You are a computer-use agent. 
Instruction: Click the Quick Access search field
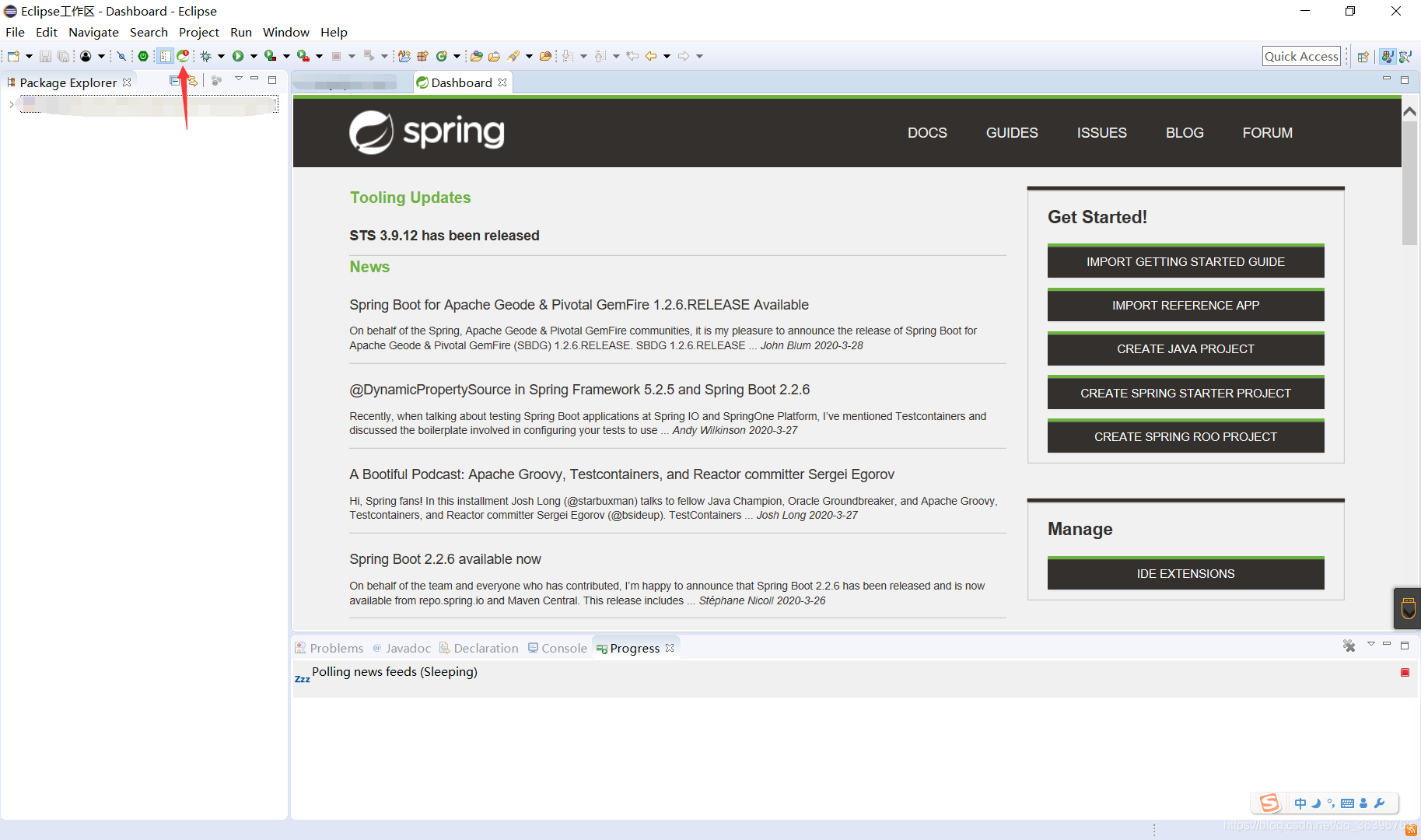pos(1301,56)
